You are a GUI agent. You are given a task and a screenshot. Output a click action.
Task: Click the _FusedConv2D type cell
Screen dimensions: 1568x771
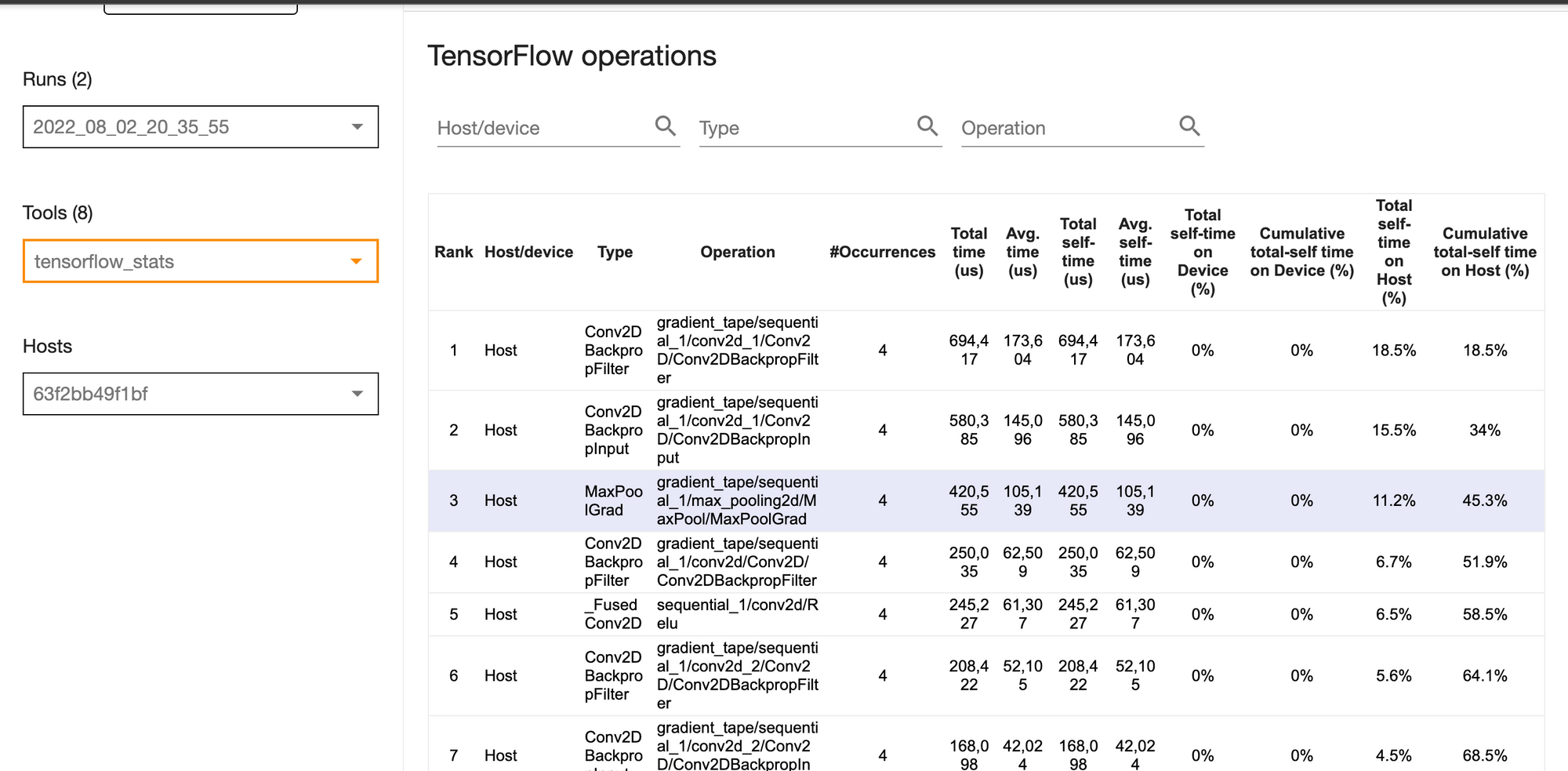click(x=613, y=614)
